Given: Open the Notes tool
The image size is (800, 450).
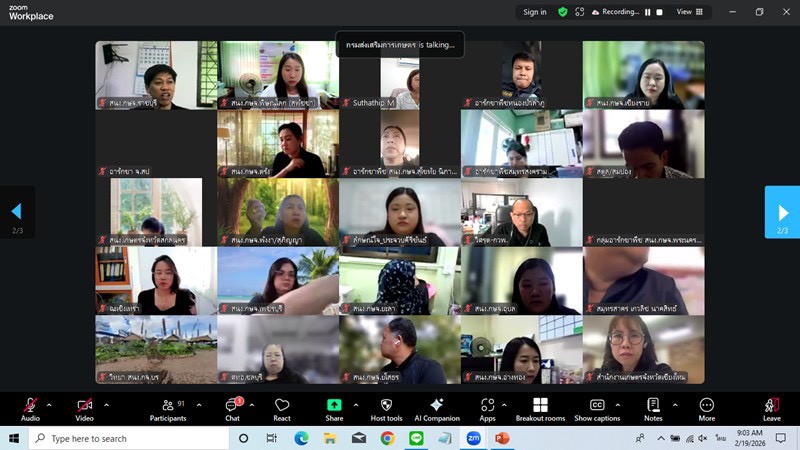Looking at the screenshot, I should (x=653, y=408).
